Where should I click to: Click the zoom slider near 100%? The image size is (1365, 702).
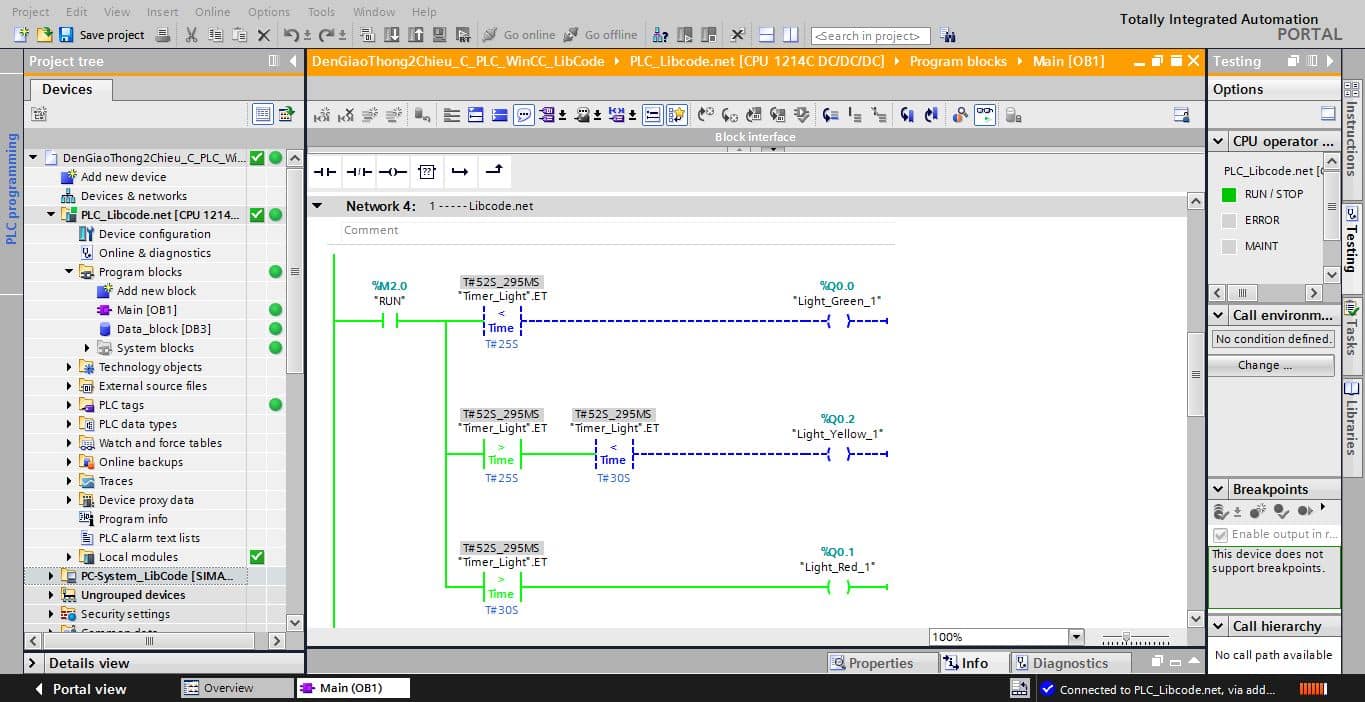click(1127, 638)
